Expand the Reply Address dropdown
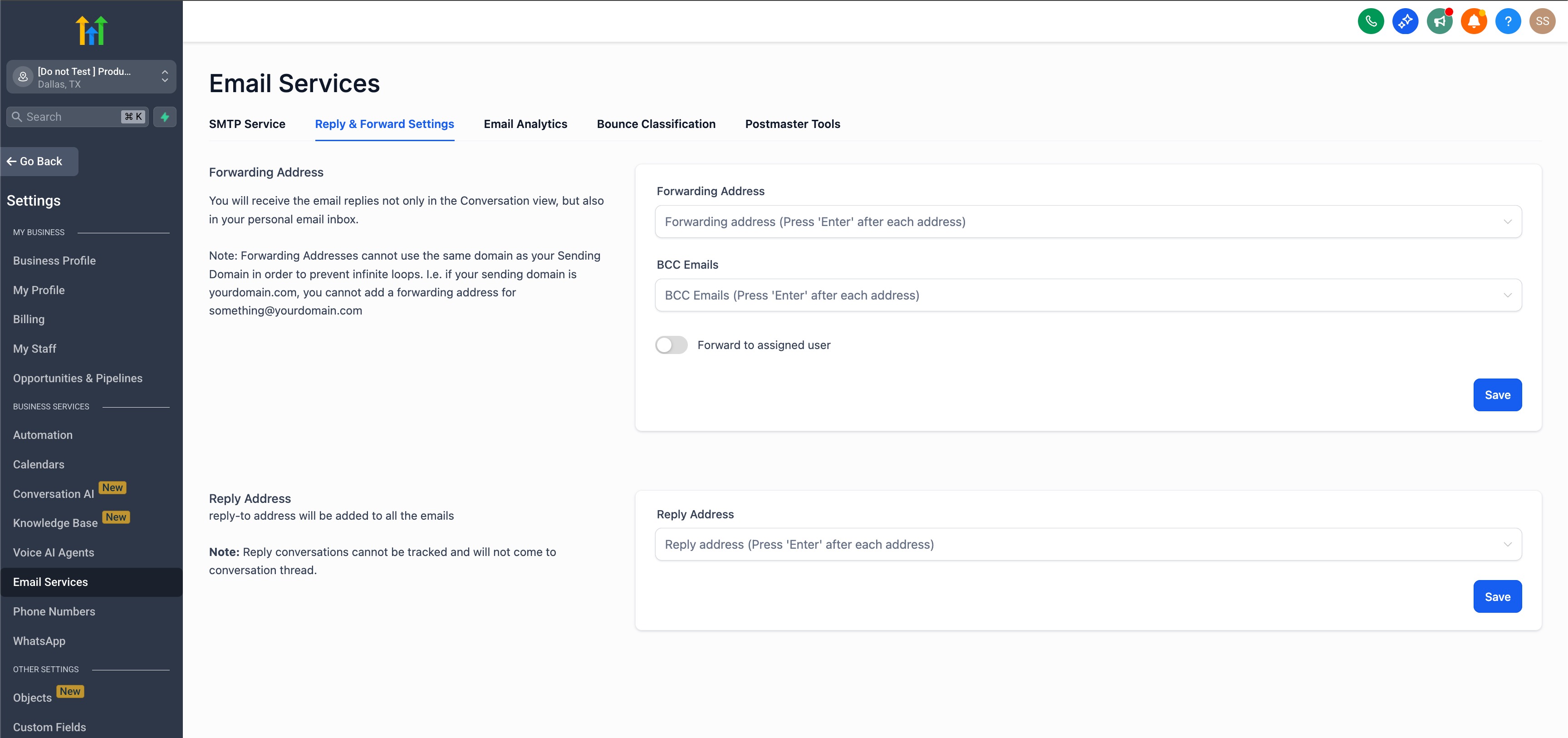Screen dimensions: 1568x738 point(1507,544)
